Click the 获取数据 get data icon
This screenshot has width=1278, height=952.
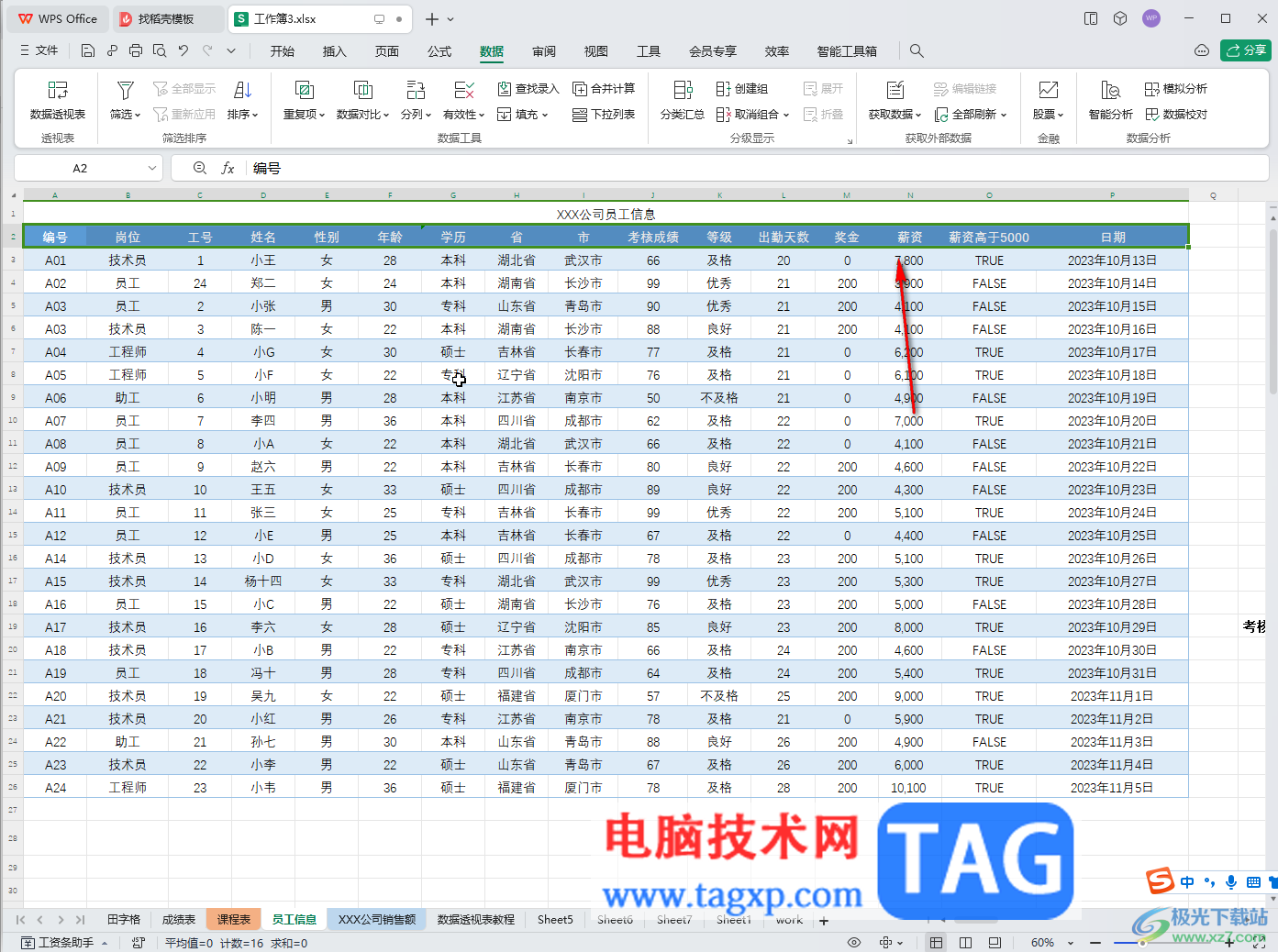pos(895,90)
